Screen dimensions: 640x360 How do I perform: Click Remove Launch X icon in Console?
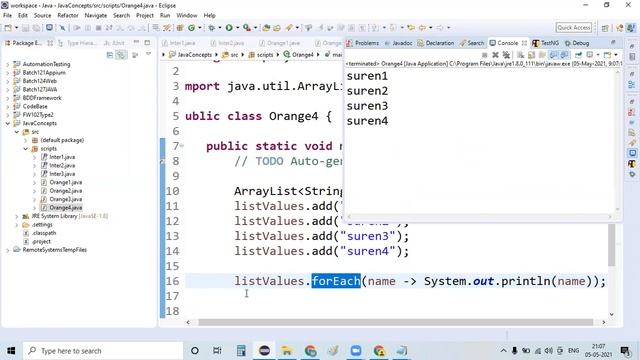(x=495, y=55)
